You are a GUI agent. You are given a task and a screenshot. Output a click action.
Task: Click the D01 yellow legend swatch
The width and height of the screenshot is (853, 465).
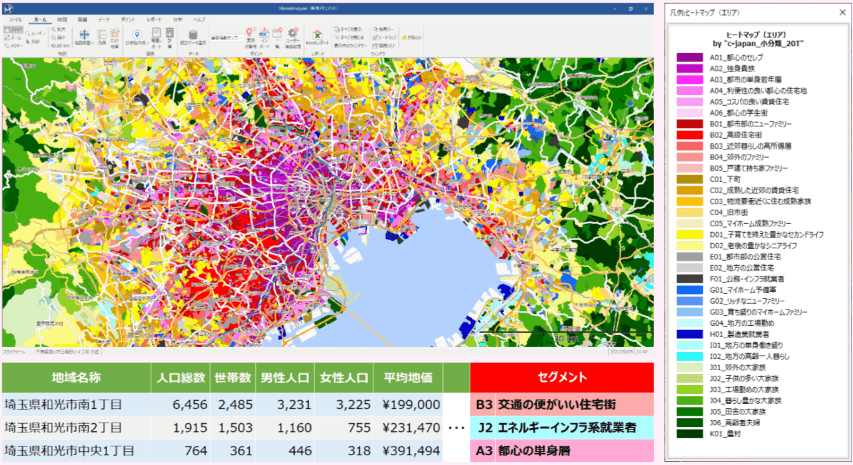[x=689, y=234]
